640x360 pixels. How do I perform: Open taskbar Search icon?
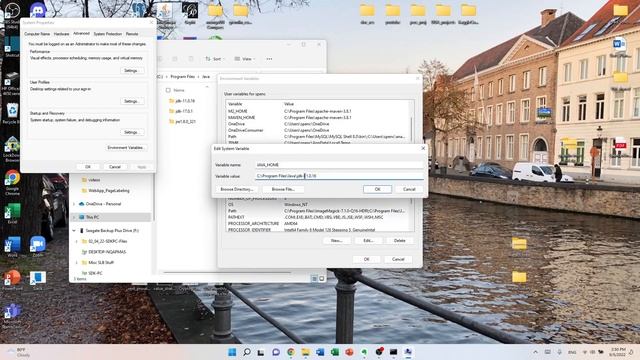point(247,352)
